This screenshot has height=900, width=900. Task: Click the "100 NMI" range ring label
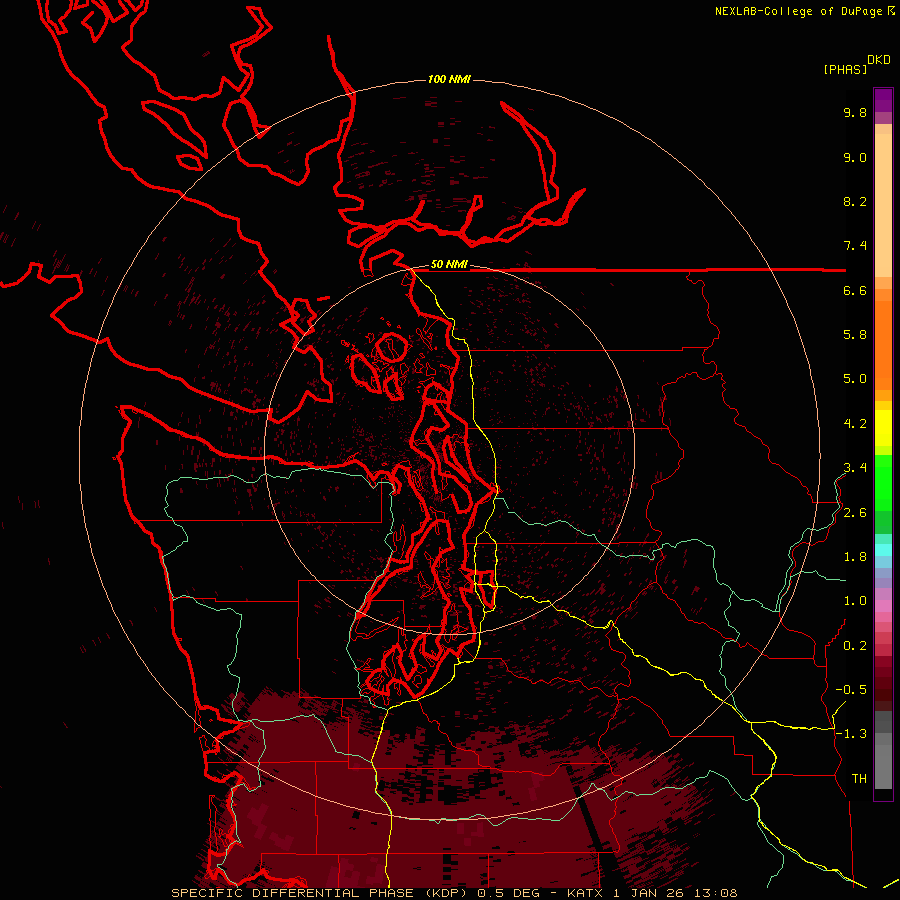pos(449,79)
